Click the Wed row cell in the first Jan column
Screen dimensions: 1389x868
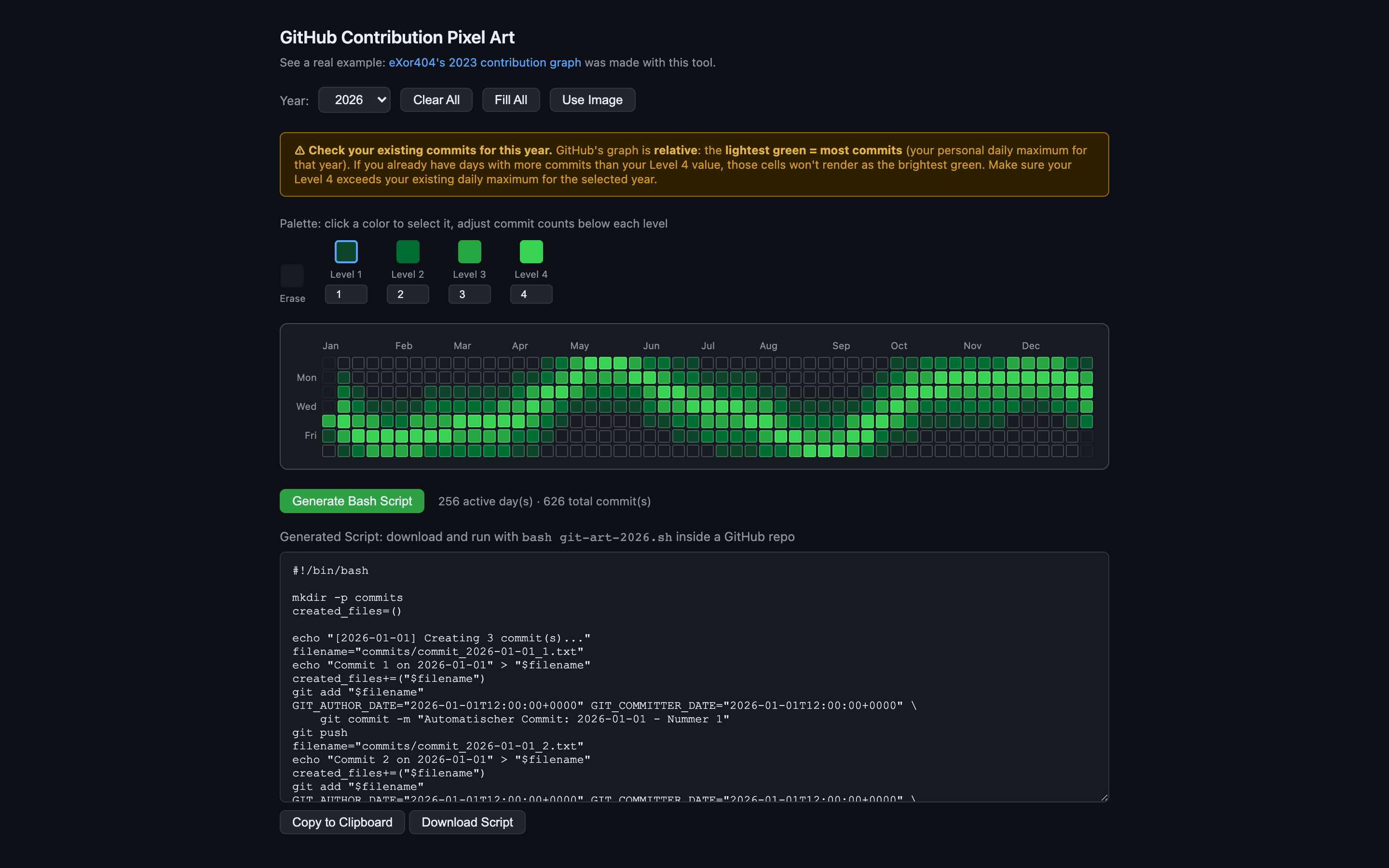coord(329,407)
